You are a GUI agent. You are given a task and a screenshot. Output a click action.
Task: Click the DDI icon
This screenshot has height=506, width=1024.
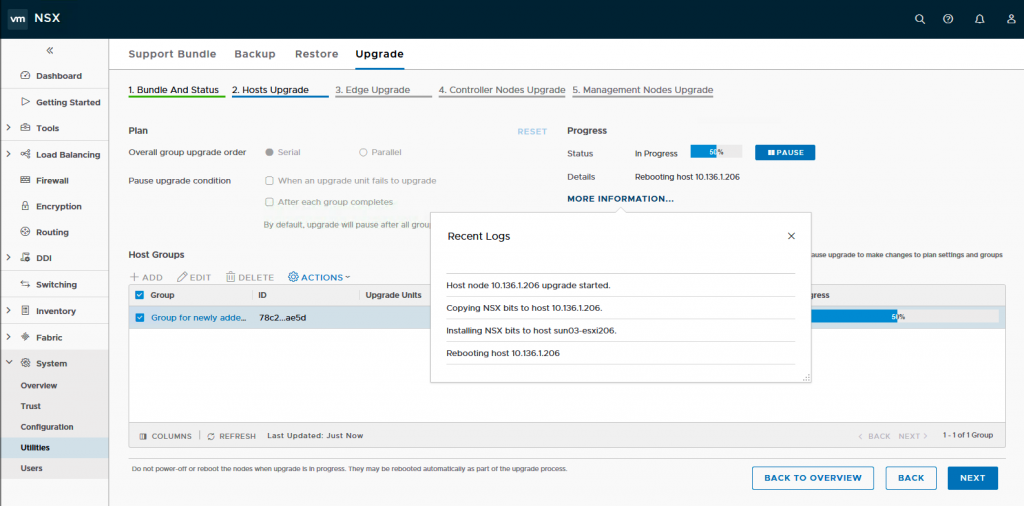25,258
